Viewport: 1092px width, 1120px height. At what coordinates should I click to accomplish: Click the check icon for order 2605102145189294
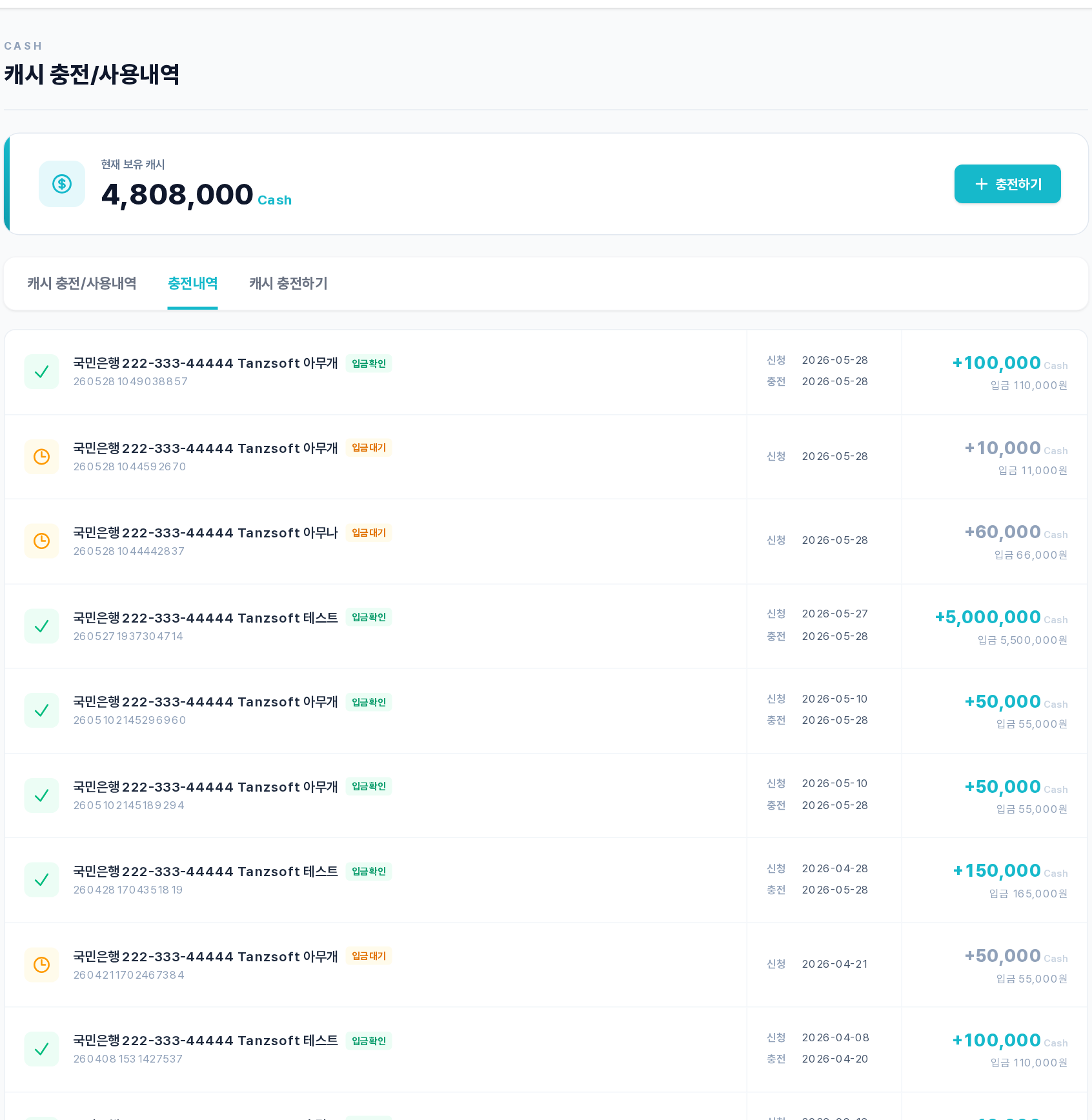pyautogui.click(x=41, y=795)
